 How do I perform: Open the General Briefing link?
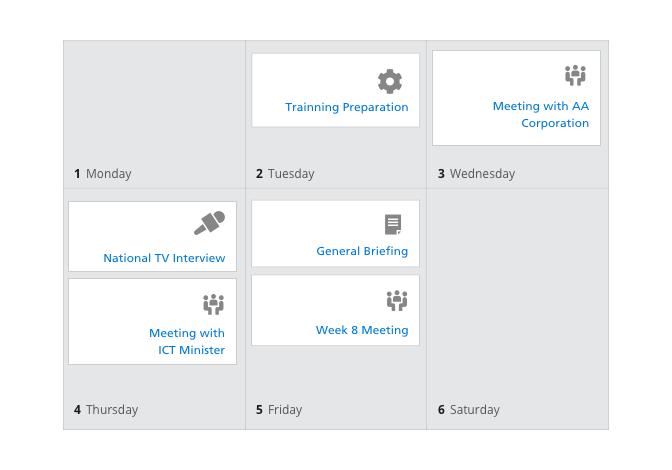pos(362,251)
